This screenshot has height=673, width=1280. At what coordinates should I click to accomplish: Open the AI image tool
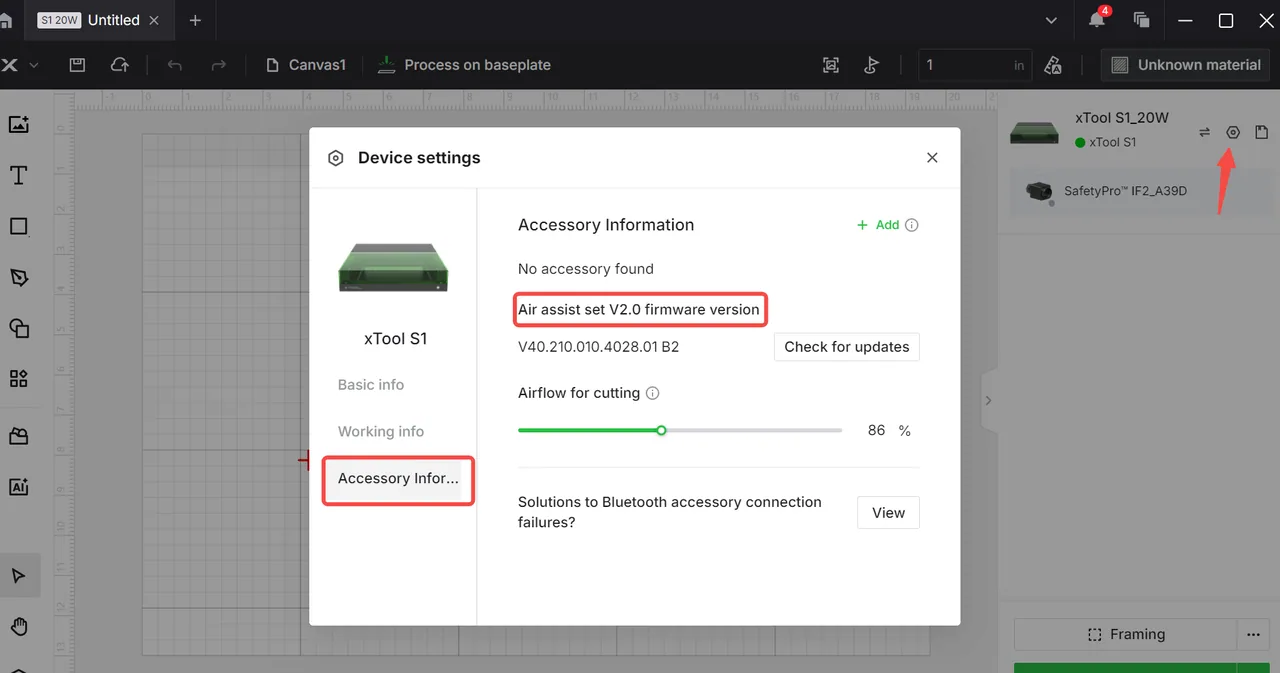pos(18,487)
